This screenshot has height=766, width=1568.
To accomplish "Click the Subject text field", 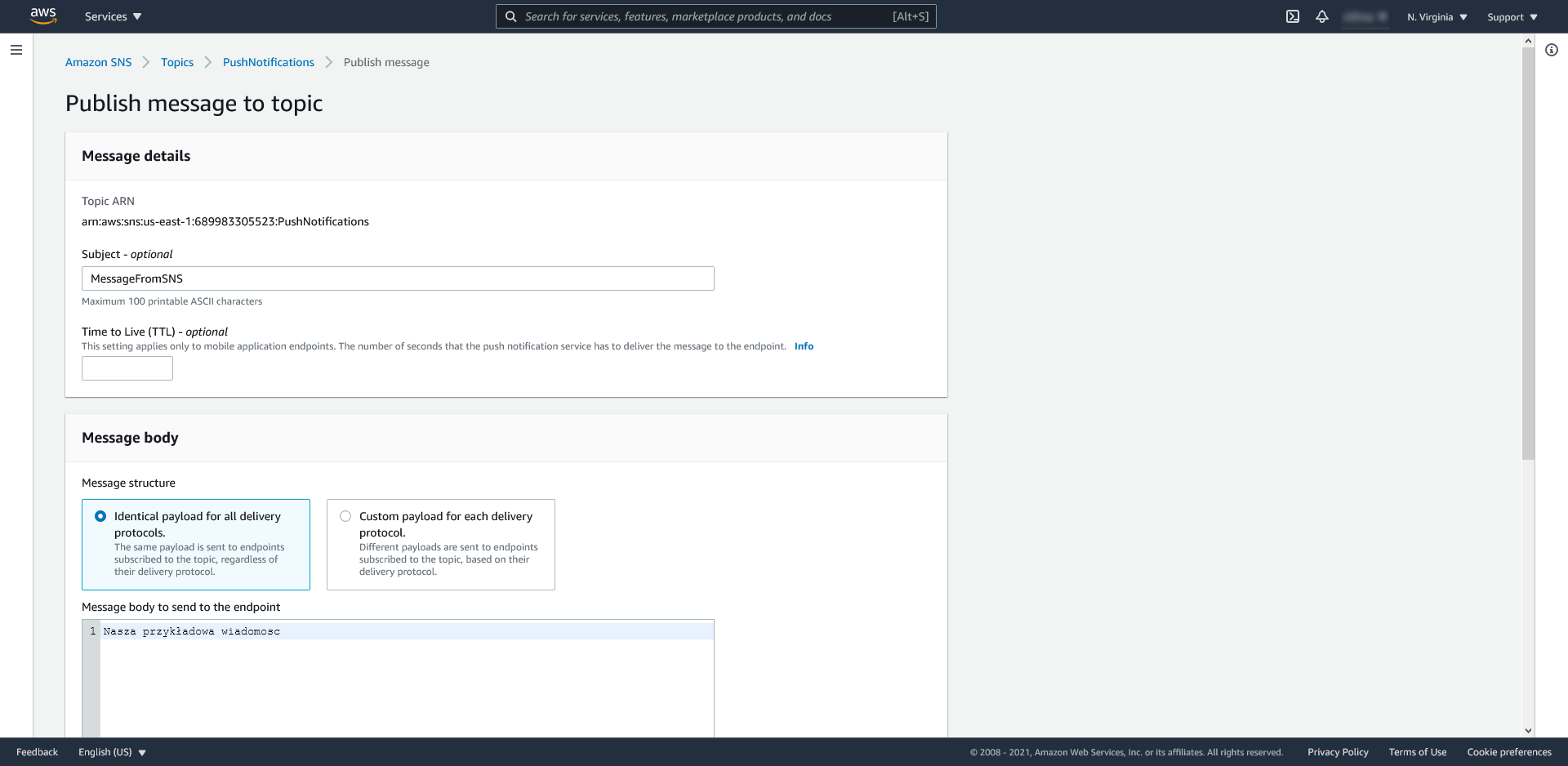I will [x=398, y=278].
